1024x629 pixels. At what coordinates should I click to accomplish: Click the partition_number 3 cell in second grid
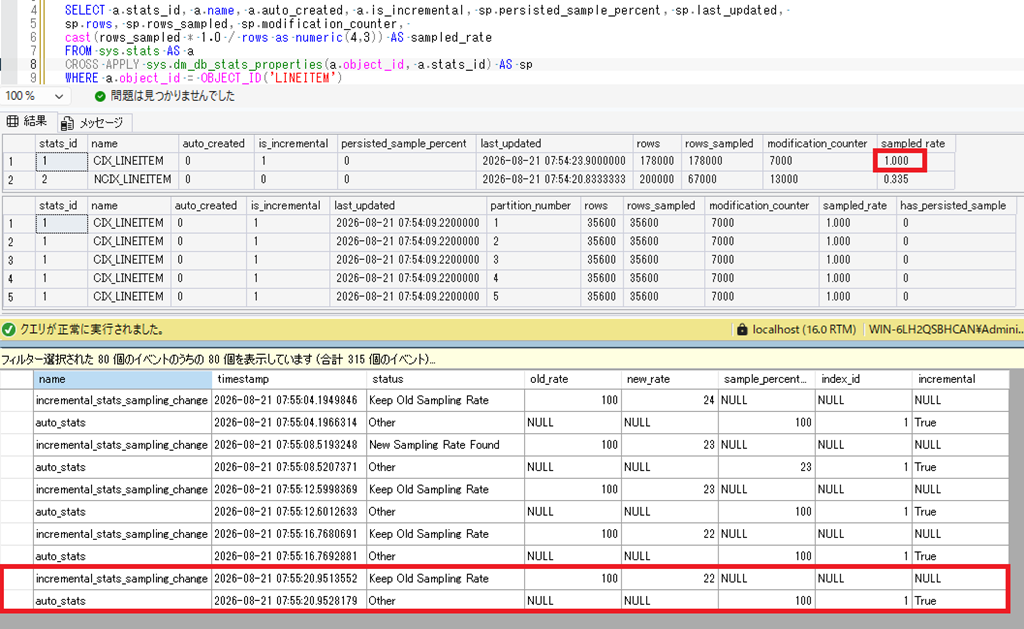point(533,259)
